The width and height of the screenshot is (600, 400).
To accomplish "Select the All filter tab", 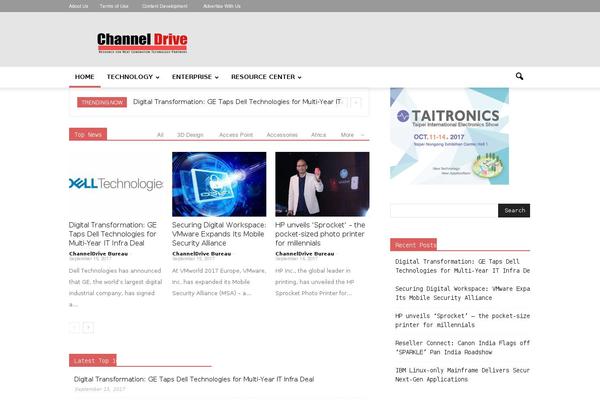I will coord(160,135).
